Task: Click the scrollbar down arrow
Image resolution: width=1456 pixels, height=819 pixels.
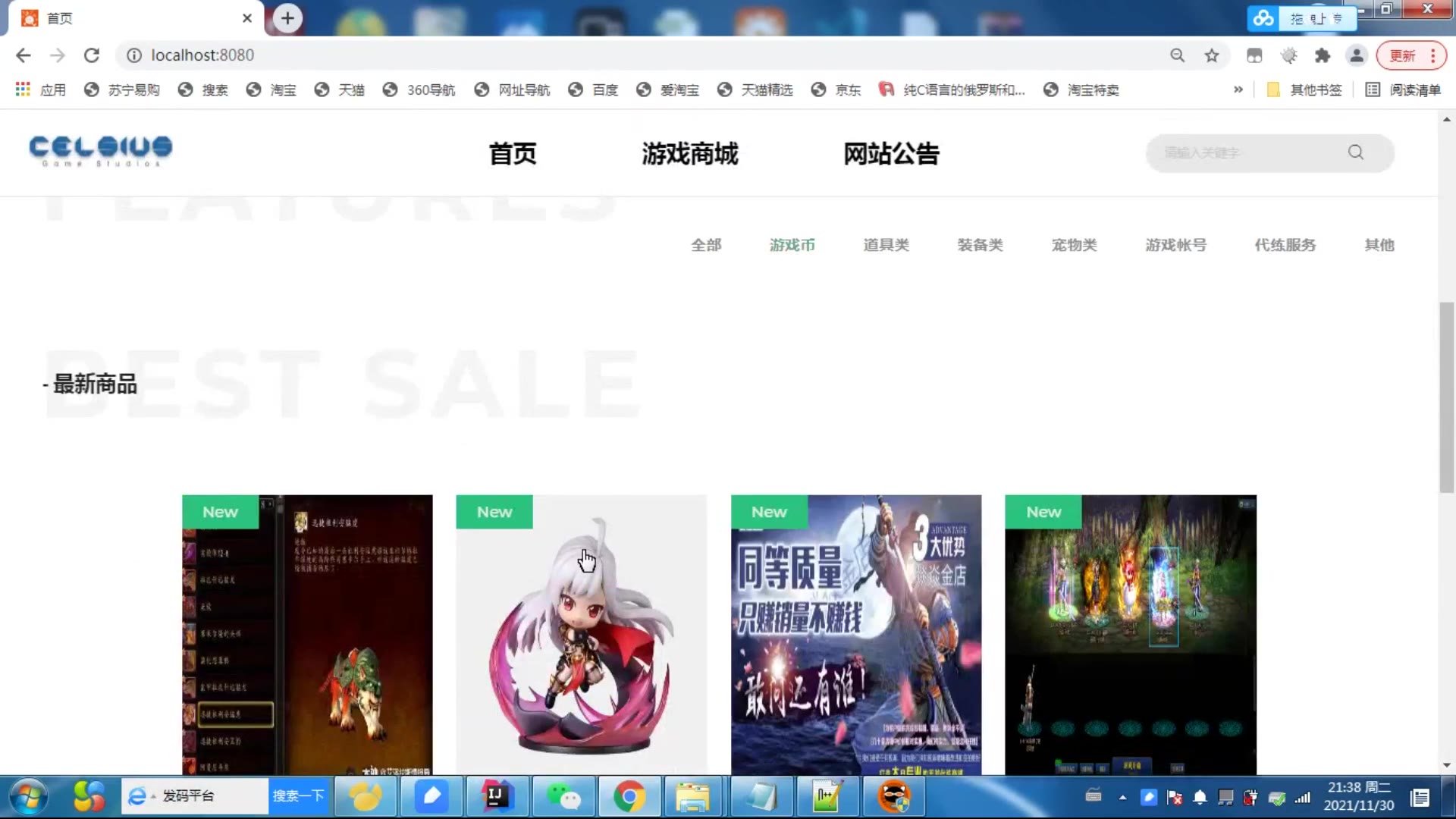Action: tap(1446, 766)
